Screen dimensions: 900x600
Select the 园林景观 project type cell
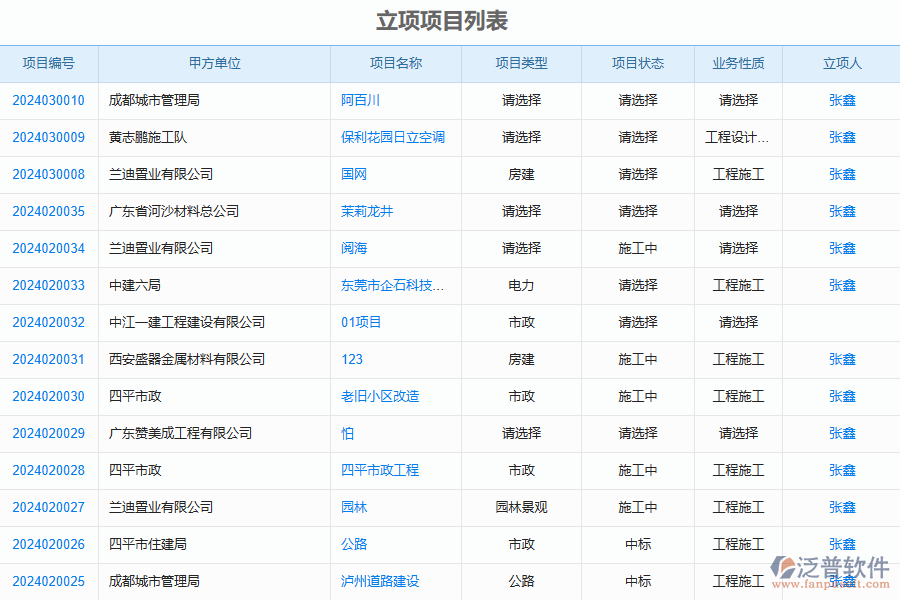point(522,508)
